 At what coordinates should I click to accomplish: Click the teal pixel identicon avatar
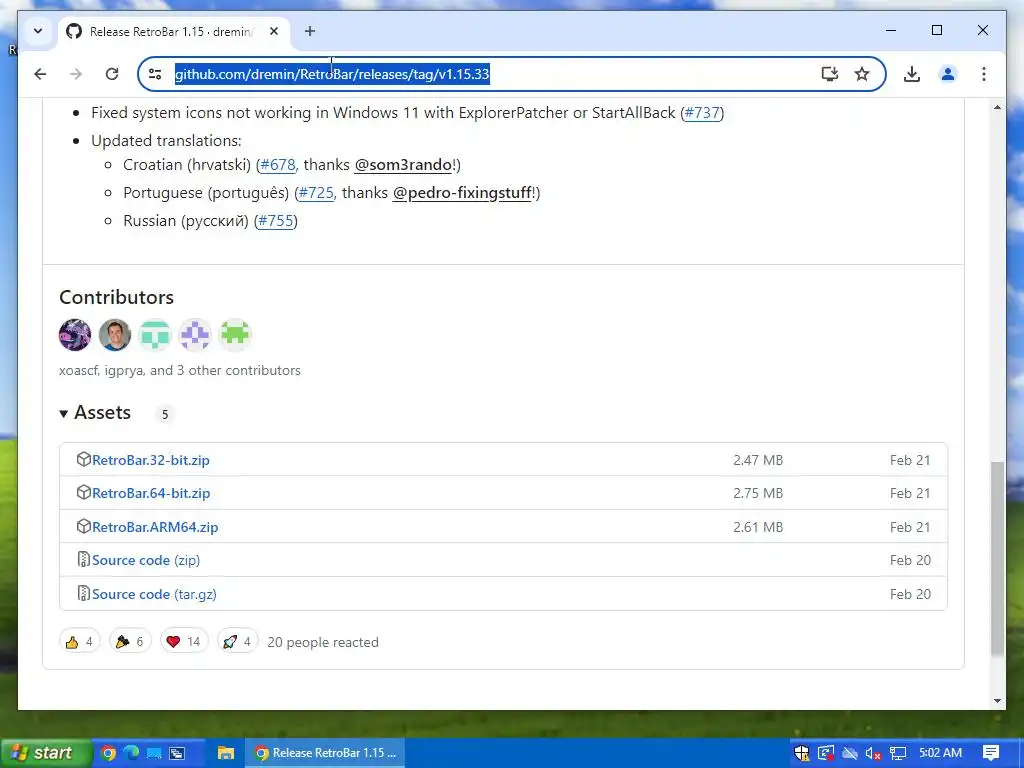155,335
